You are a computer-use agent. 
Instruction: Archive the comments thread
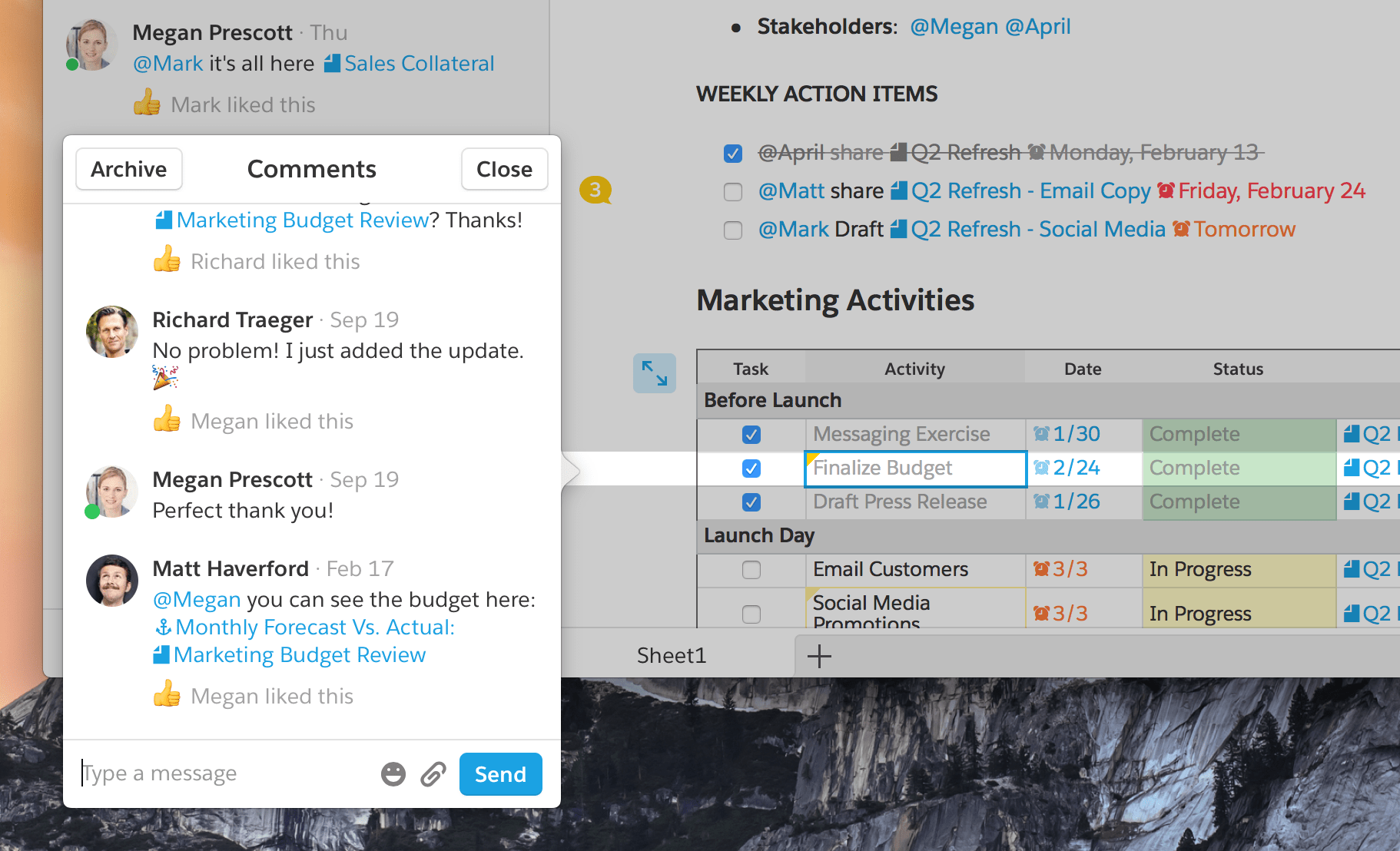click(x=129, y=169)
